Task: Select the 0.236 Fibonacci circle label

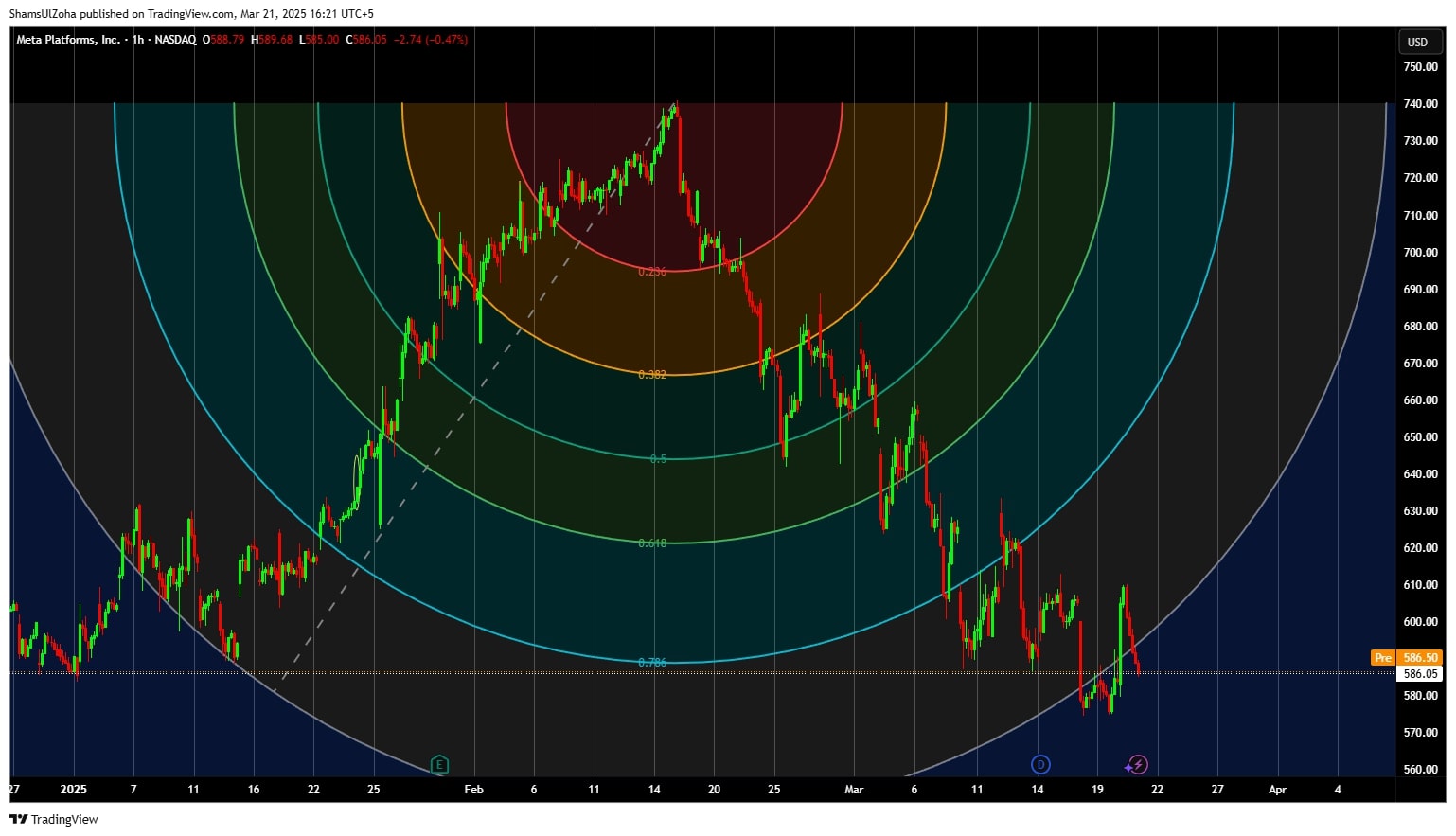Action: point(652,272)
